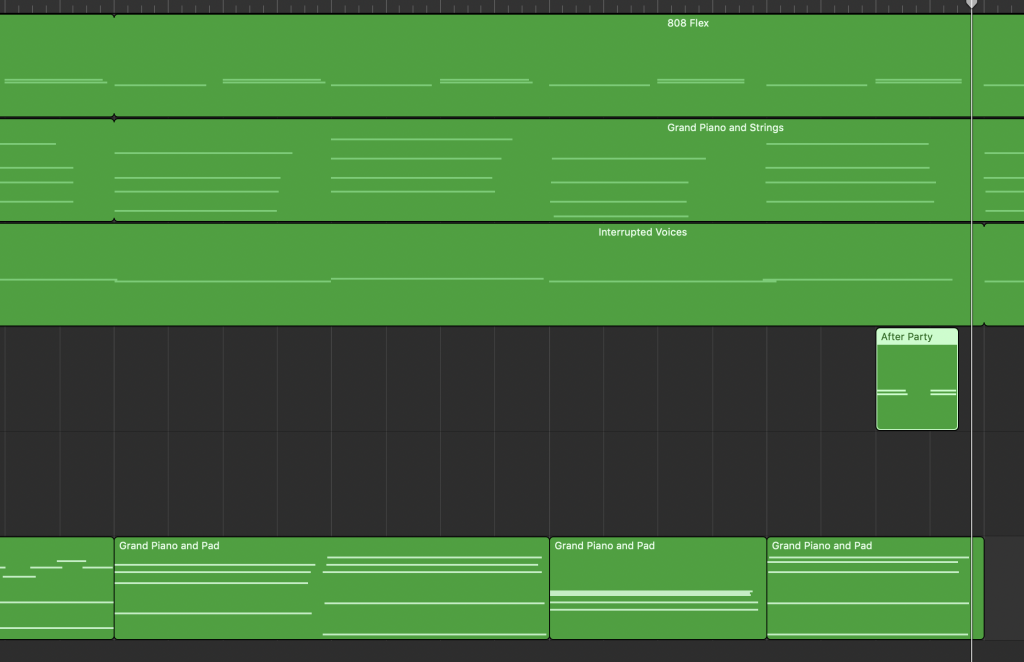
Task: Select the Interrupted Voices region
Action: tap(400, 300)
